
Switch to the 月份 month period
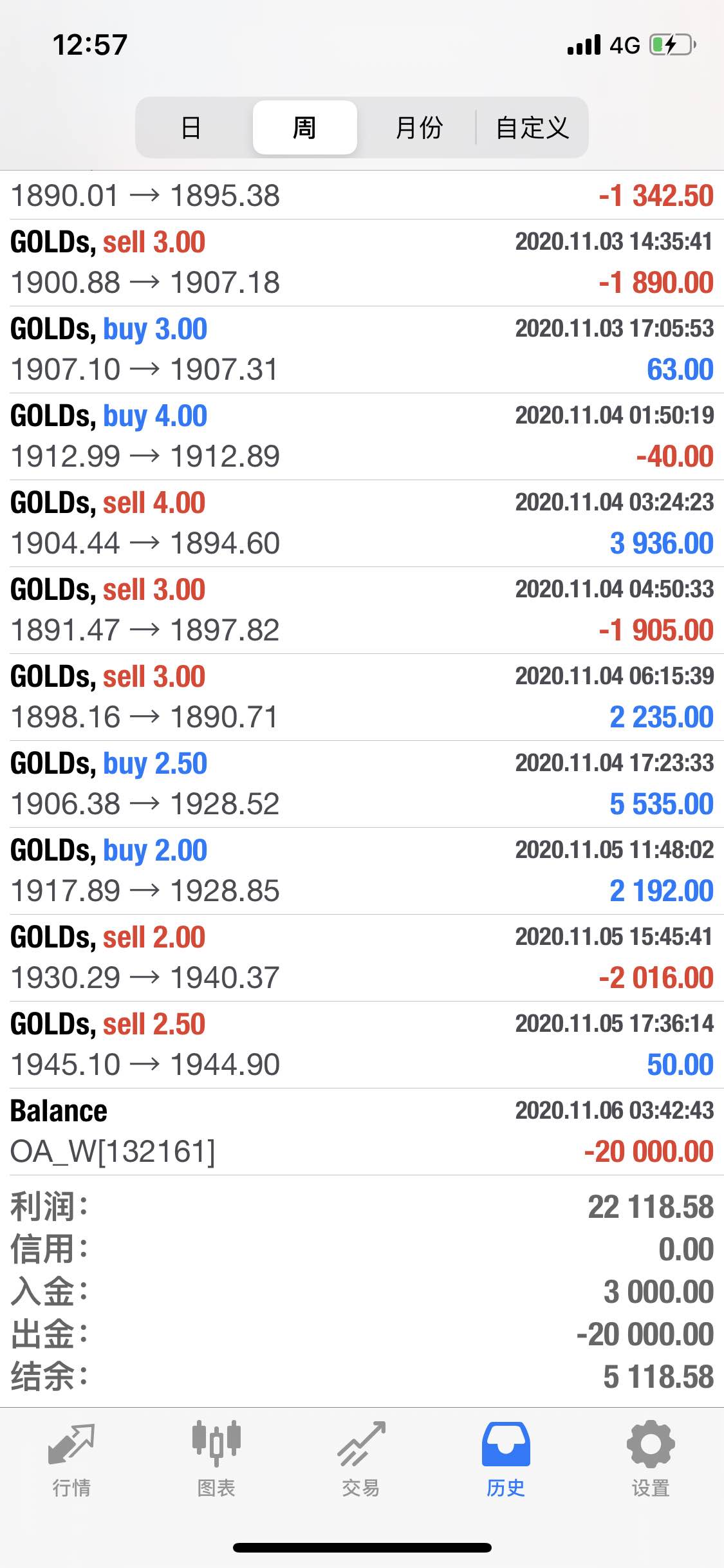[419, 127]
